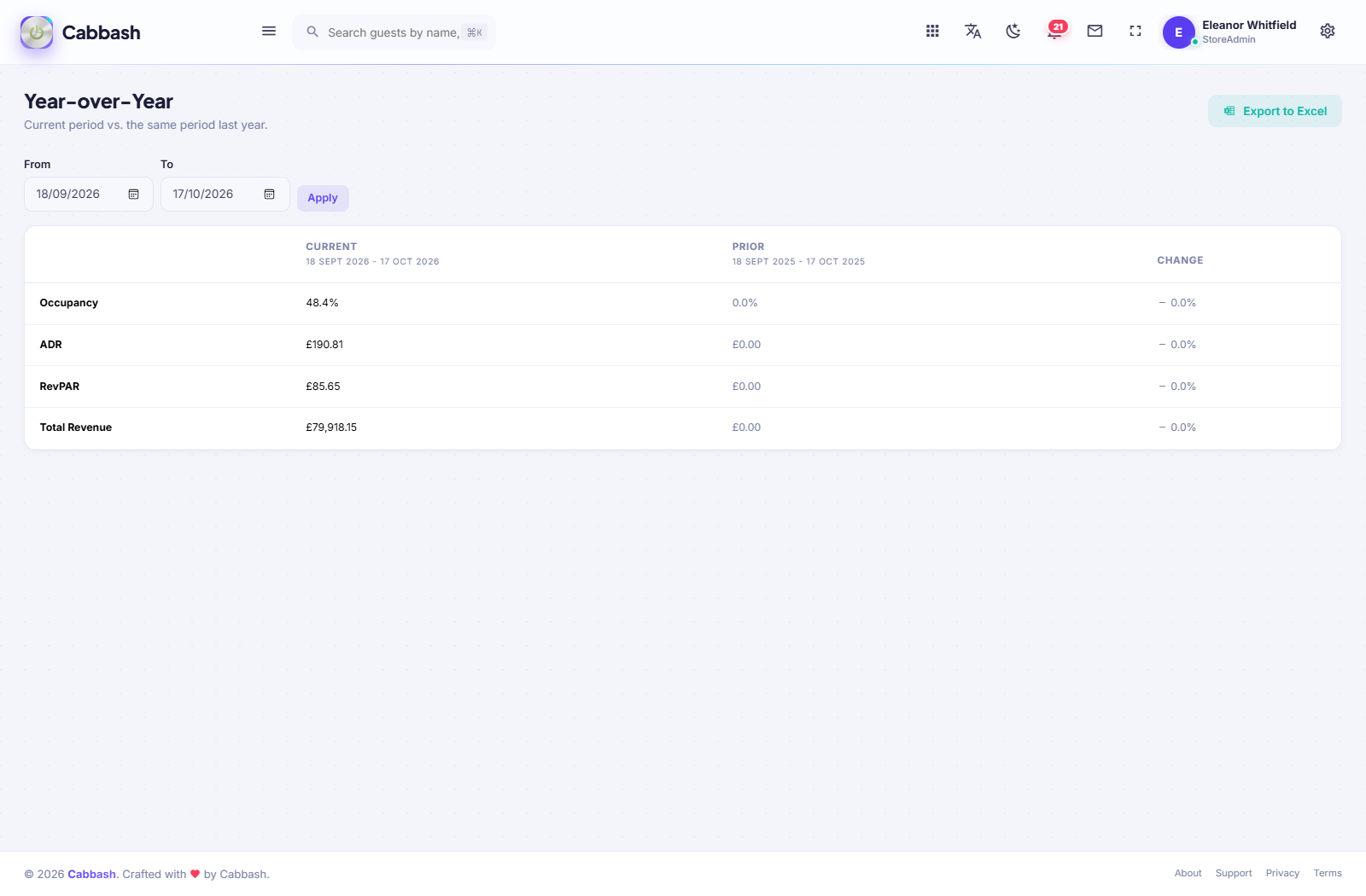Click the From date field 18/09/2026

pyautogui.click(x=89, y=195)
